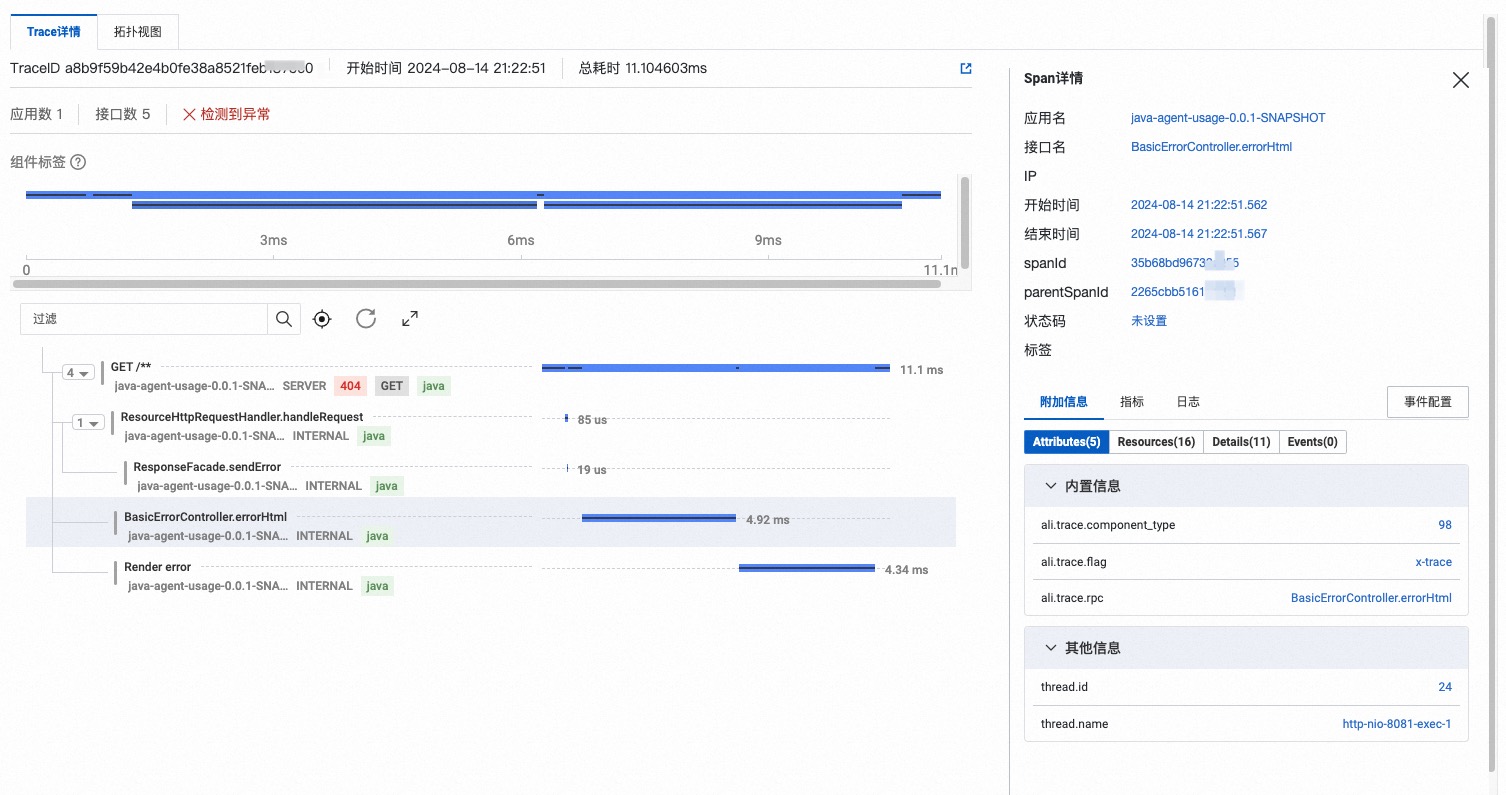Open the Resources(16) sub-tab

tap(1156, 442)
